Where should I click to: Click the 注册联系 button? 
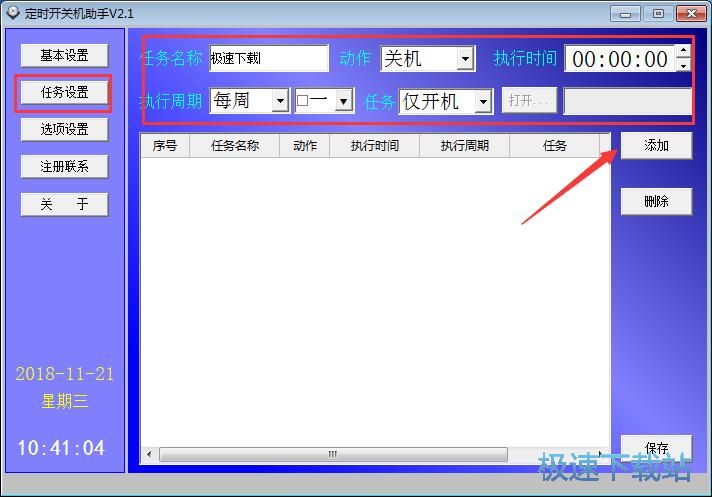pos(64,166)
